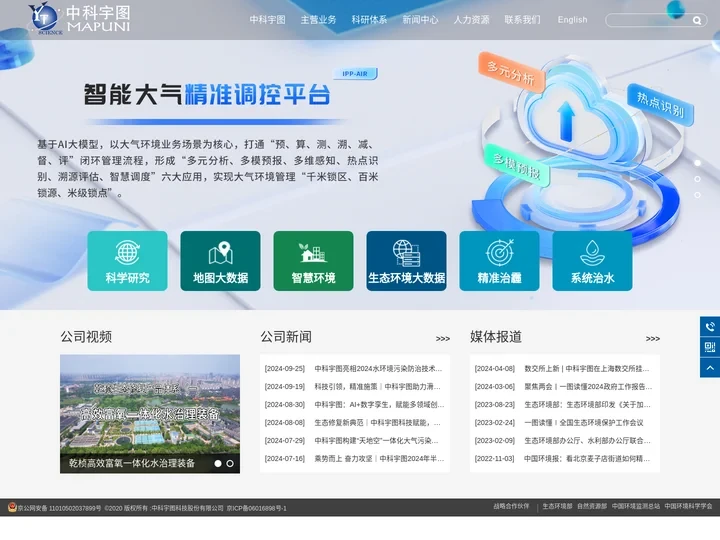720x540 pixels.
Task: Click the 智能大气精准调控平台 banner title
Action: click(x=207, y=95)
